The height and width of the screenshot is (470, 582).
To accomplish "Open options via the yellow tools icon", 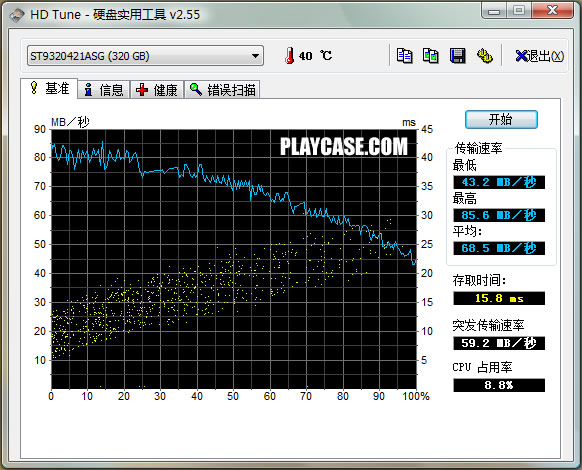I will [x=484, y=56].
